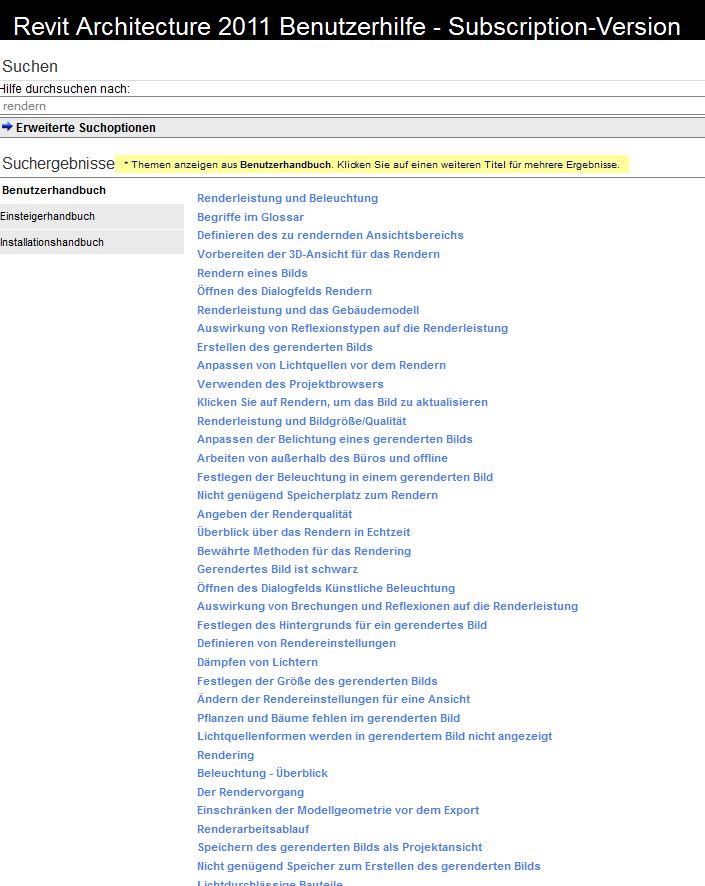Click the blue arrow icon beside Erweiterte Suchoptionen
This screenshot has height=886, width=705.
click(7, 127)
